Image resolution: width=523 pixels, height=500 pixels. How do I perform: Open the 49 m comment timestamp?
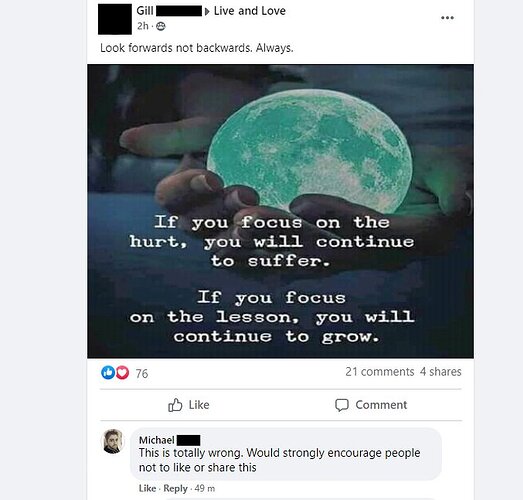point(205,488)
